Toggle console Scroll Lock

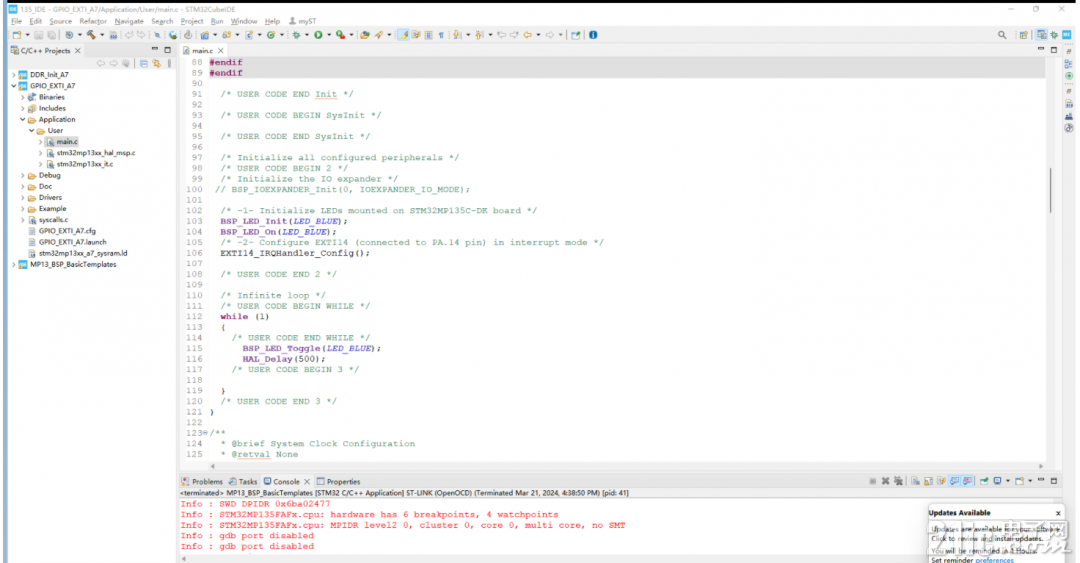point(928,481)
